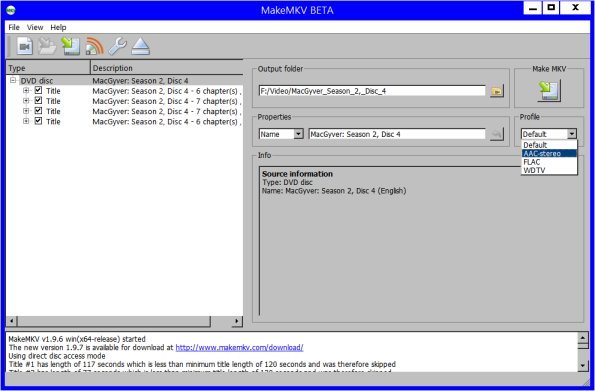Click the Output folder path field

tap(372, 91)
